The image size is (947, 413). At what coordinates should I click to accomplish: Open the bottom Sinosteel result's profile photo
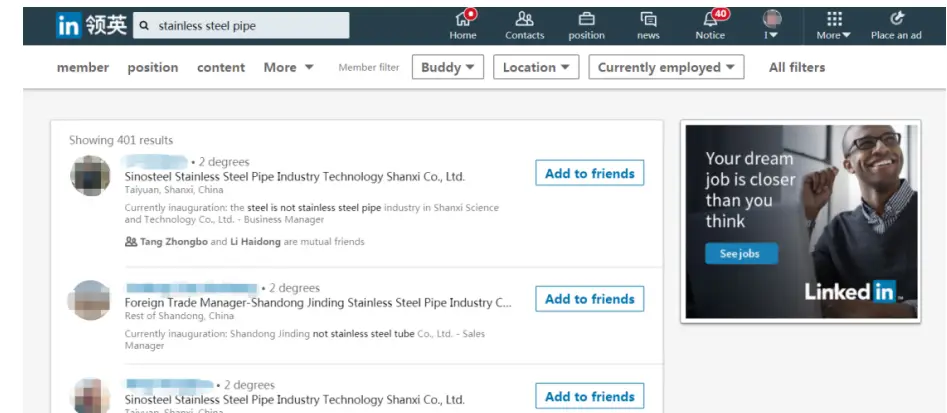coord(90,396)
